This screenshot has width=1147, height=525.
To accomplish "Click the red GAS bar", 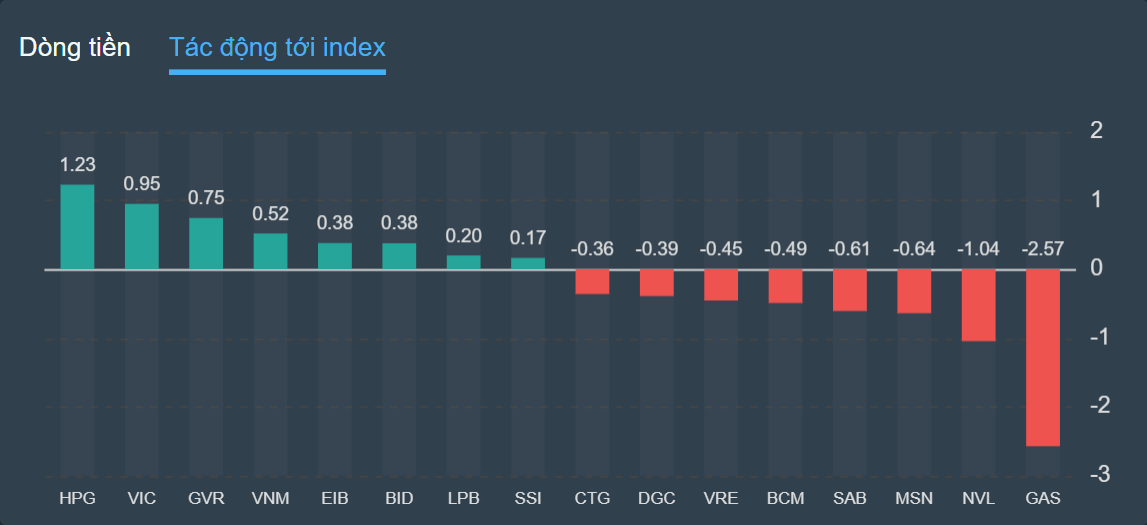I will pyautogui.click(x=1043, y=357).
